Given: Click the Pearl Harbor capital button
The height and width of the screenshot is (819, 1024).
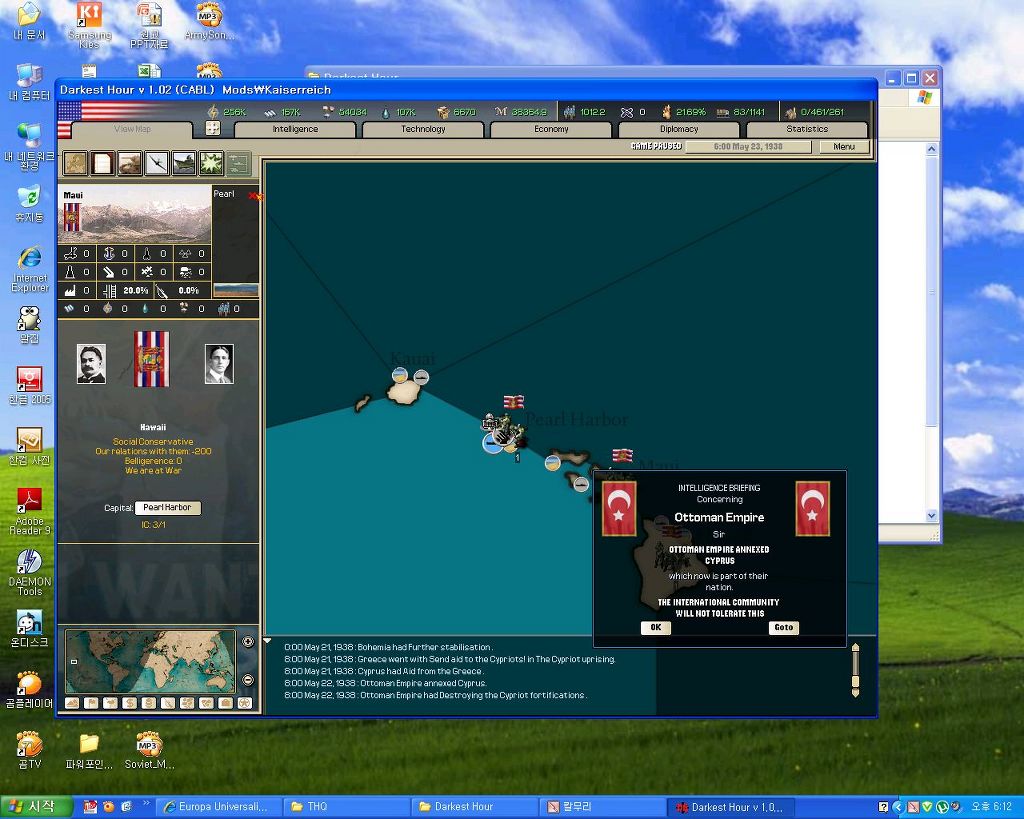Looking at the screenshot, I should click(x=168, y=507).
